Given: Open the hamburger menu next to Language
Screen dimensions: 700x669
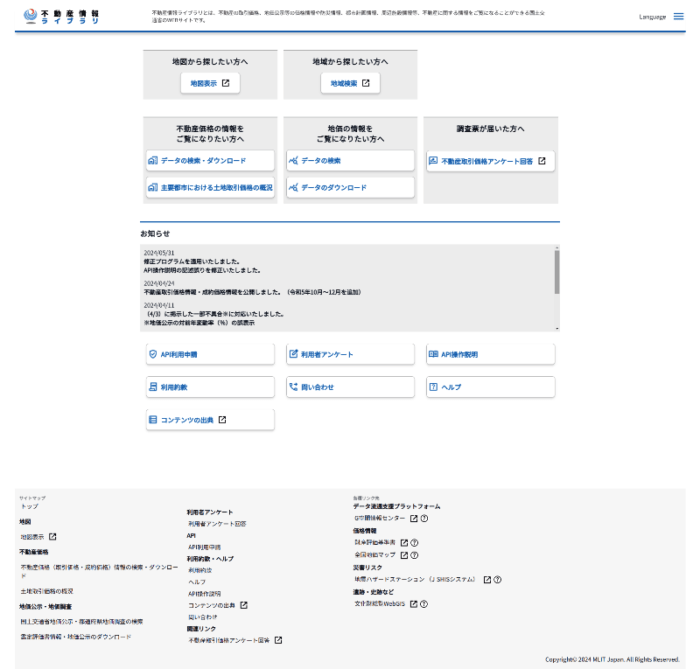Looking at the screenshot, I should (x=679, y=17).
